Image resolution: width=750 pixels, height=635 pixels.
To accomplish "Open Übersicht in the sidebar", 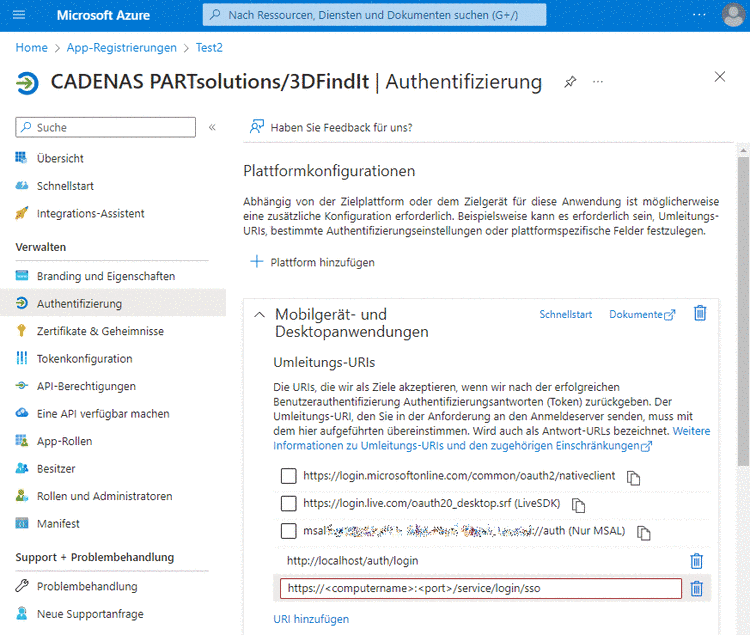I will click(60, 158).
